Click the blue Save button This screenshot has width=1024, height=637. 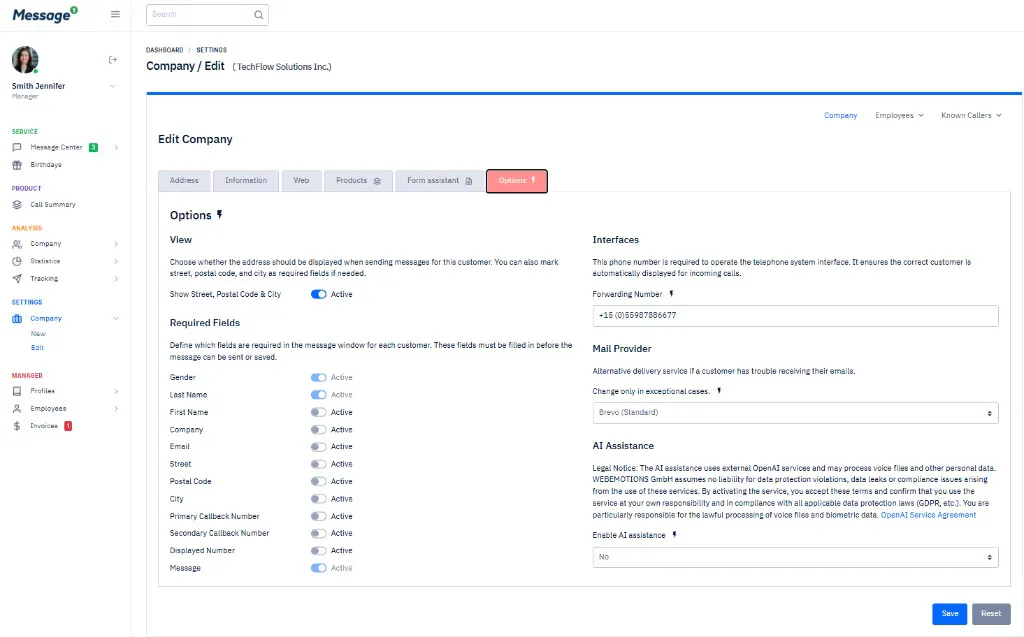pyautogui.click(x=950, y=613)
